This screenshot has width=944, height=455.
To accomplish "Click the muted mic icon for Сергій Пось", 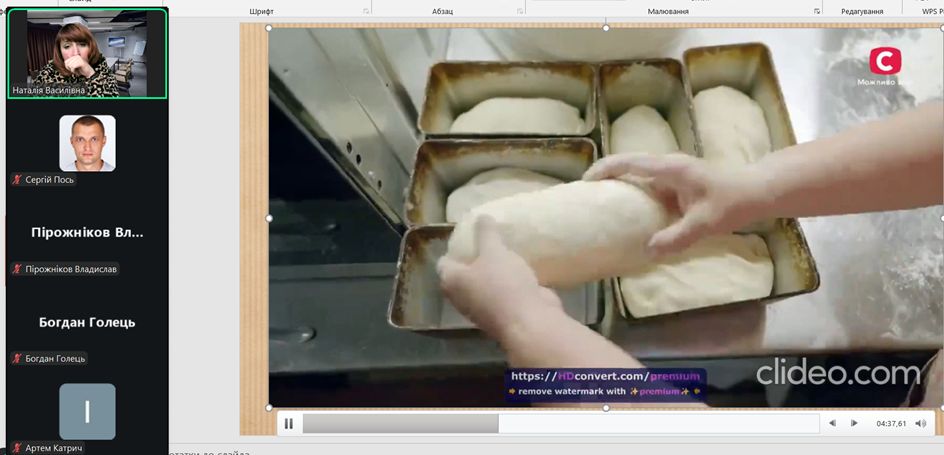I will (17, 180).
